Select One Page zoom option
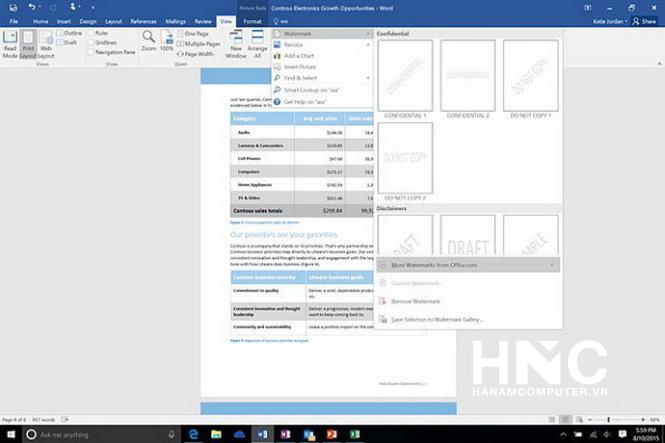The image size is (665, 443). coord(193,33)
